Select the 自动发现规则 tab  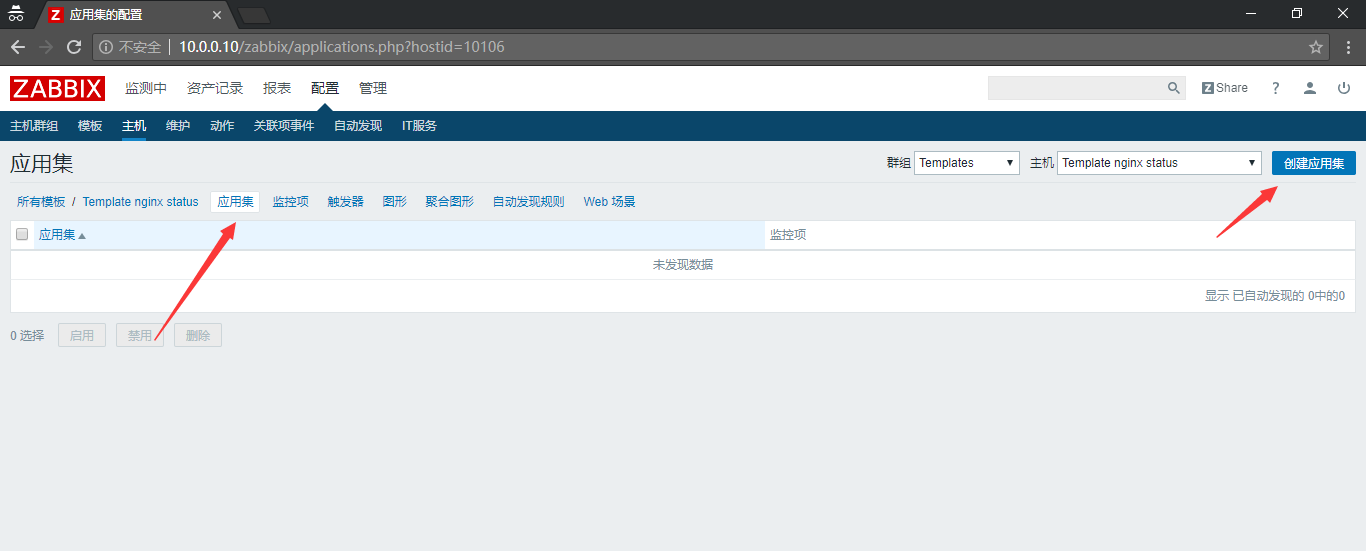528,202
